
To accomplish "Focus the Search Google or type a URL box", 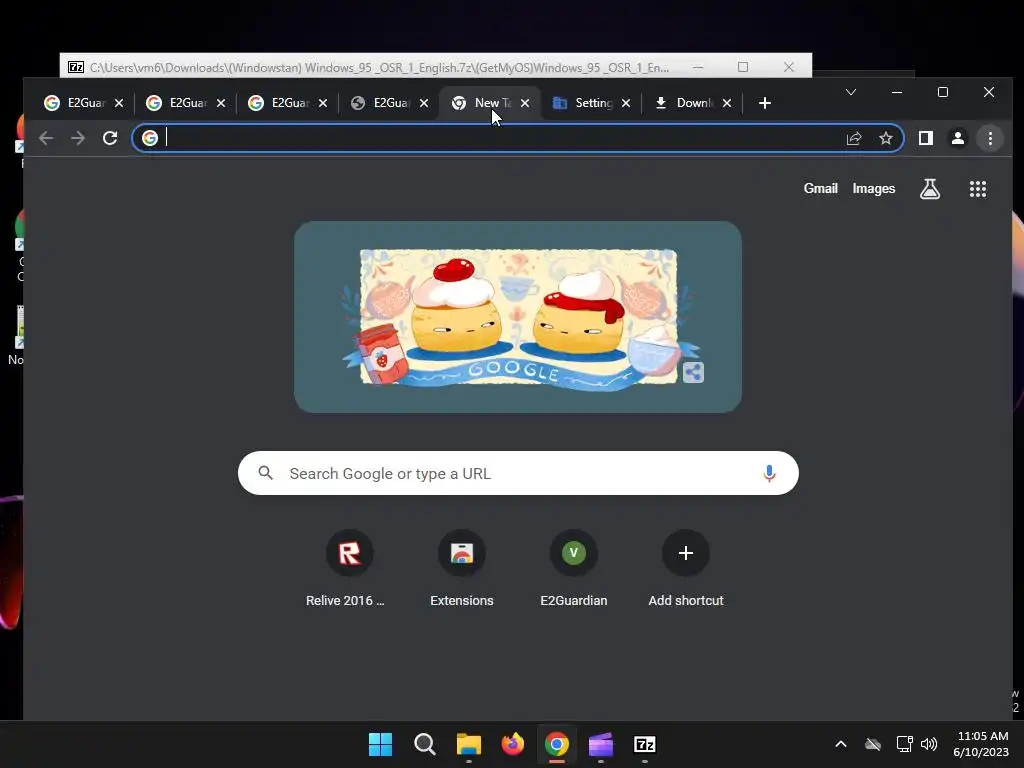I will (x=518, y=473).
